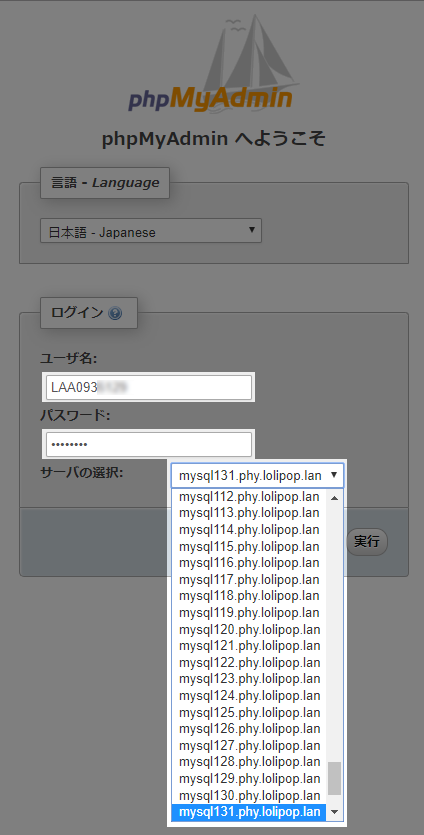Pick mysql116.phy.lolipop.lan in the dropdown
Viewport: 424px width, 835px height.
point(249,563)
